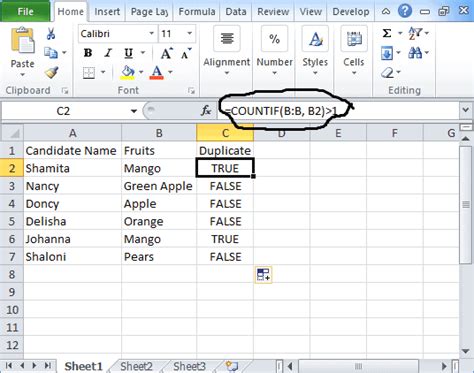Select the Candidate Name header cell
This screenshot has width=474, height=373.
(x=73, y=151)
